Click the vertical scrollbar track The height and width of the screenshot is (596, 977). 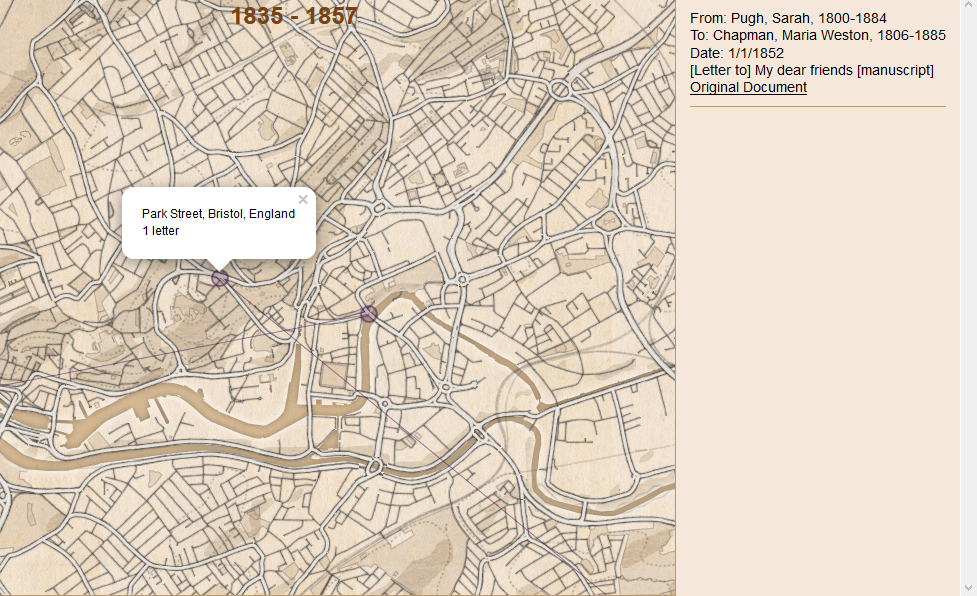[x=967, y=300]
